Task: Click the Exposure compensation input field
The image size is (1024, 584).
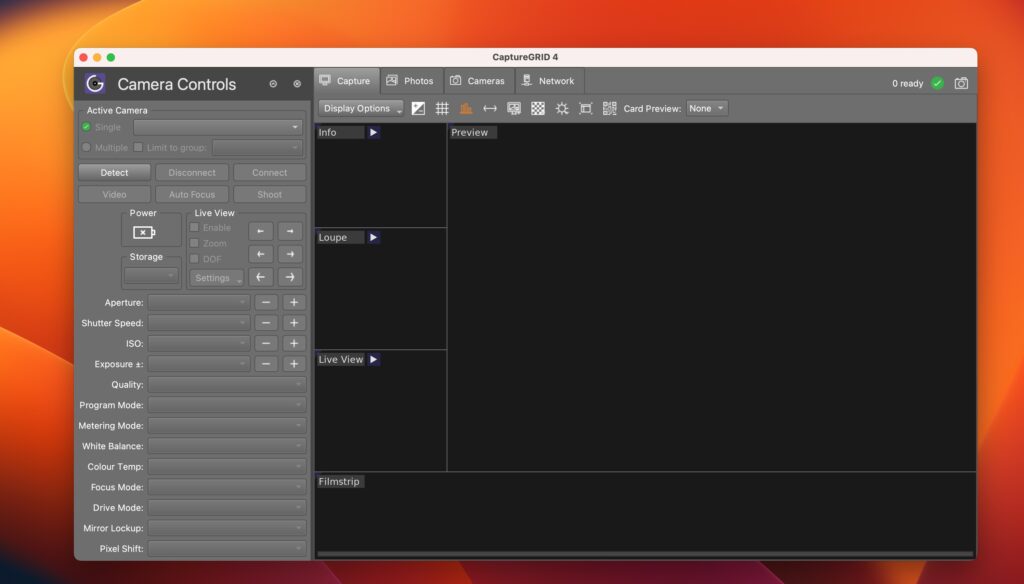Action: tap(199, 363)
